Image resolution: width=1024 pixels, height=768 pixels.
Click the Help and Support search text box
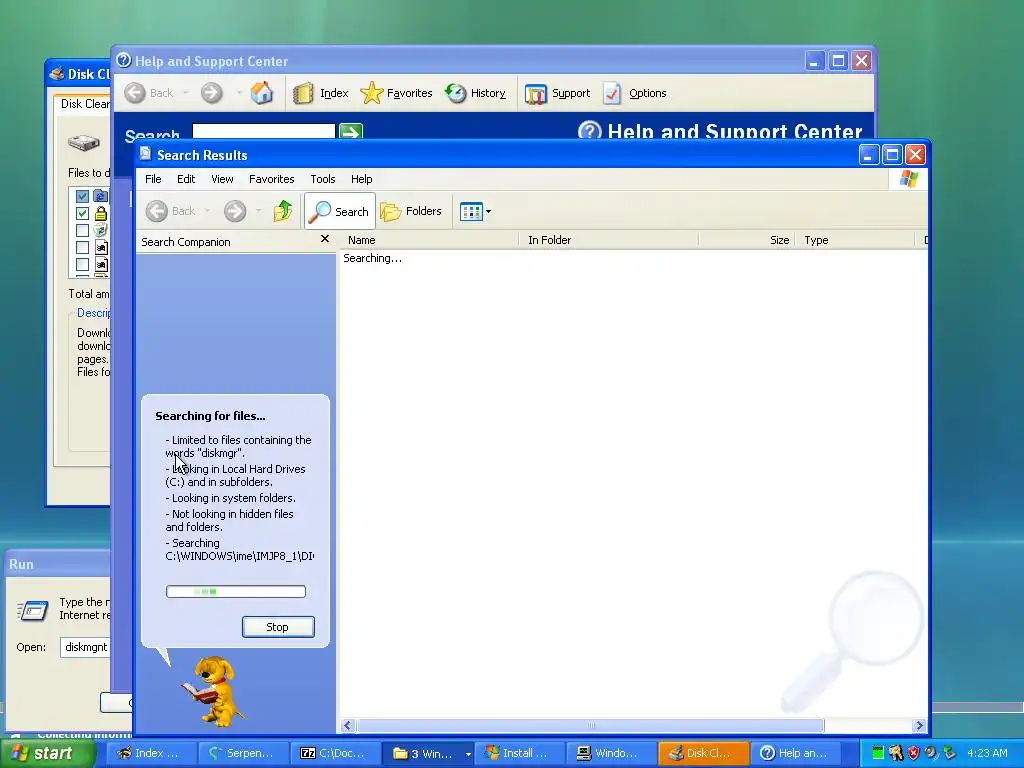tap(264, 131)
